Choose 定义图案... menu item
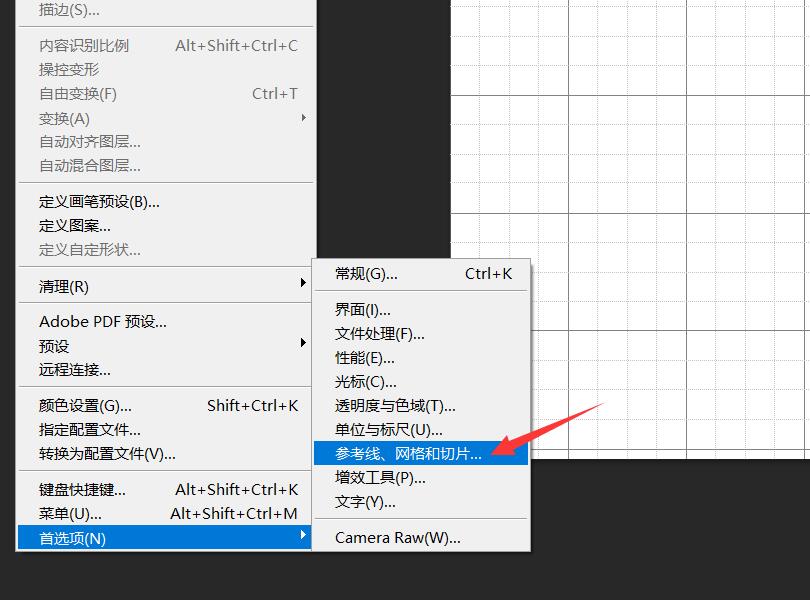 [x=166, y=226]
